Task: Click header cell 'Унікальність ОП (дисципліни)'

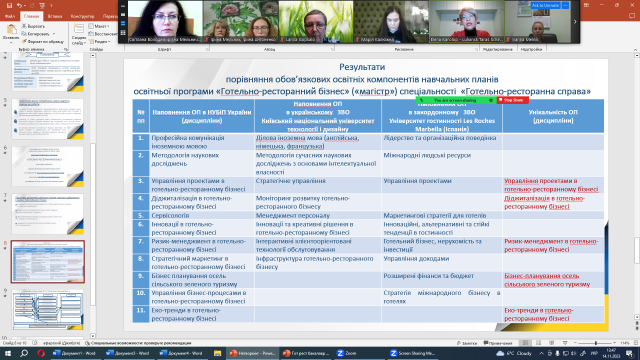Action: (x=553, y=116)
